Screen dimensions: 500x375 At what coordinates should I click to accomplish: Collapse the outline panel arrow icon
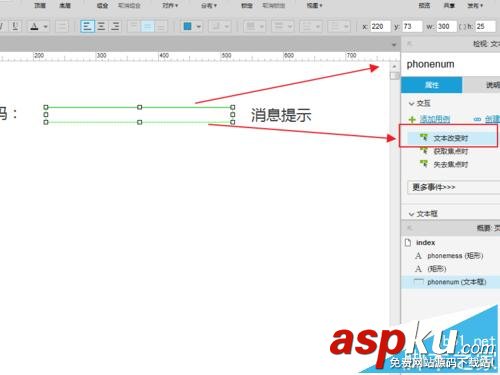pos(410,228)
